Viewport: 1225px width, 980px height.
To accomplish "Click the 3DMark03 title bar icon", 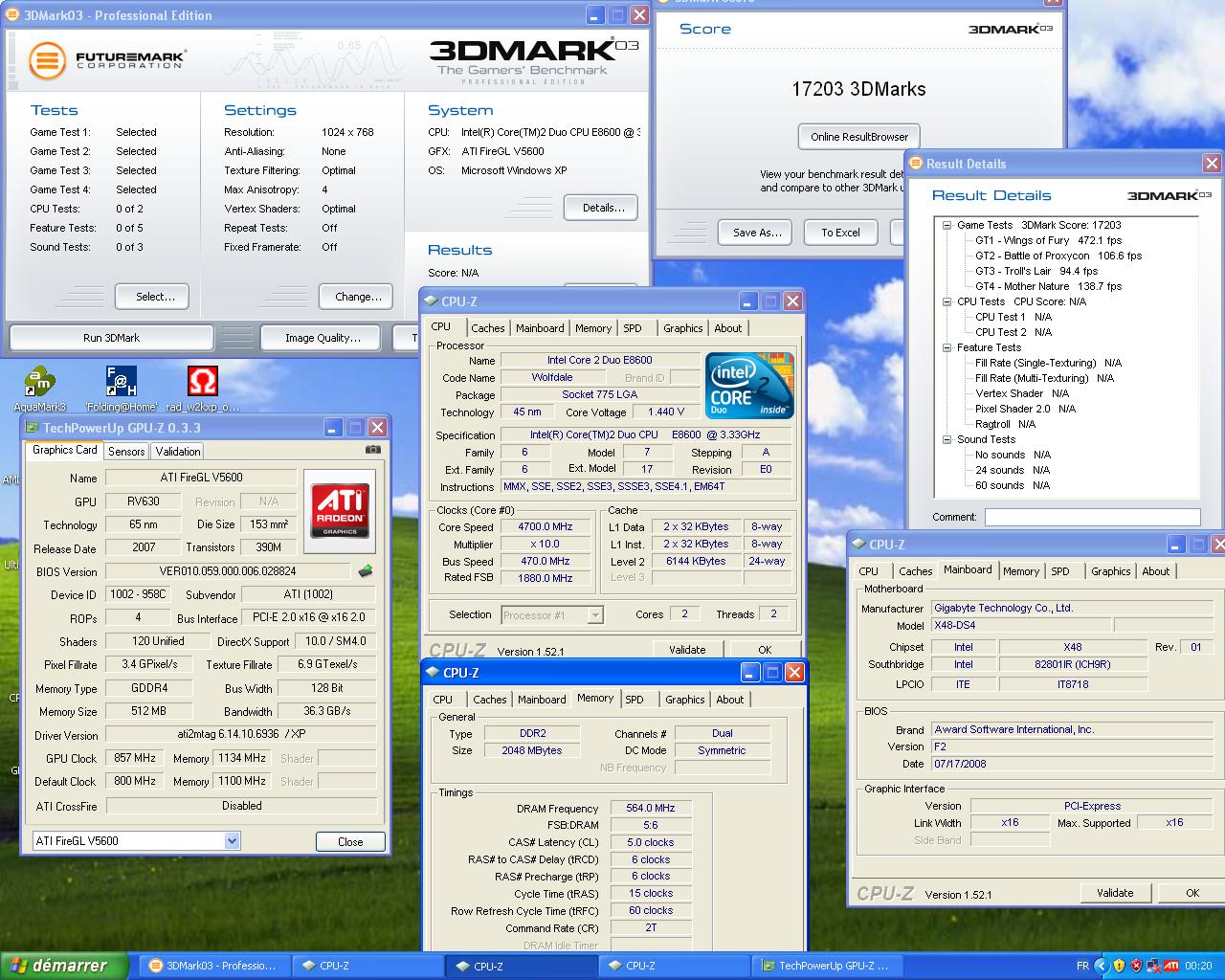I will [x=12, y=15].
